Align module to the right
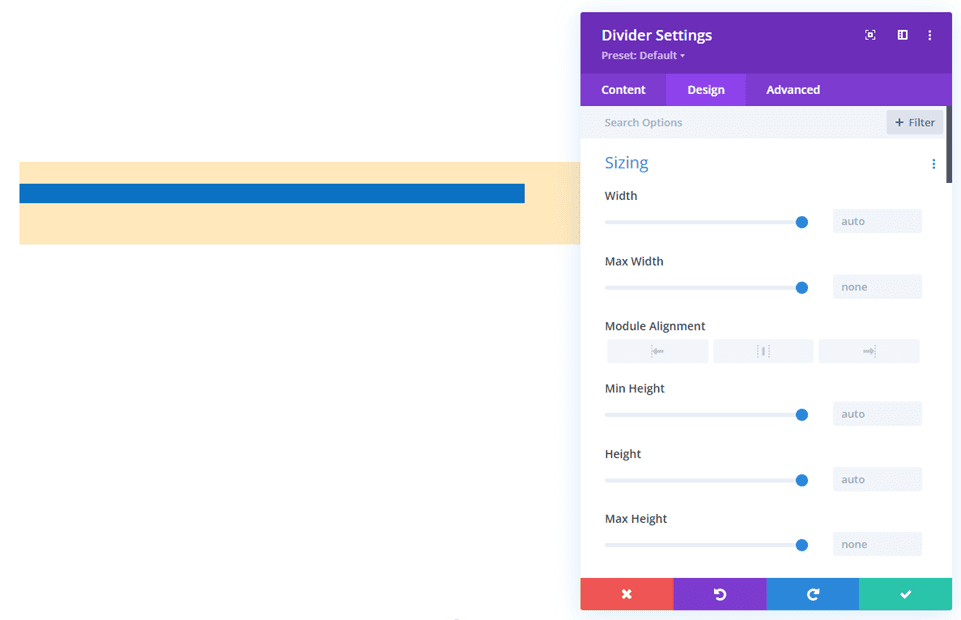The image size is (961, 620). (869, 351)
